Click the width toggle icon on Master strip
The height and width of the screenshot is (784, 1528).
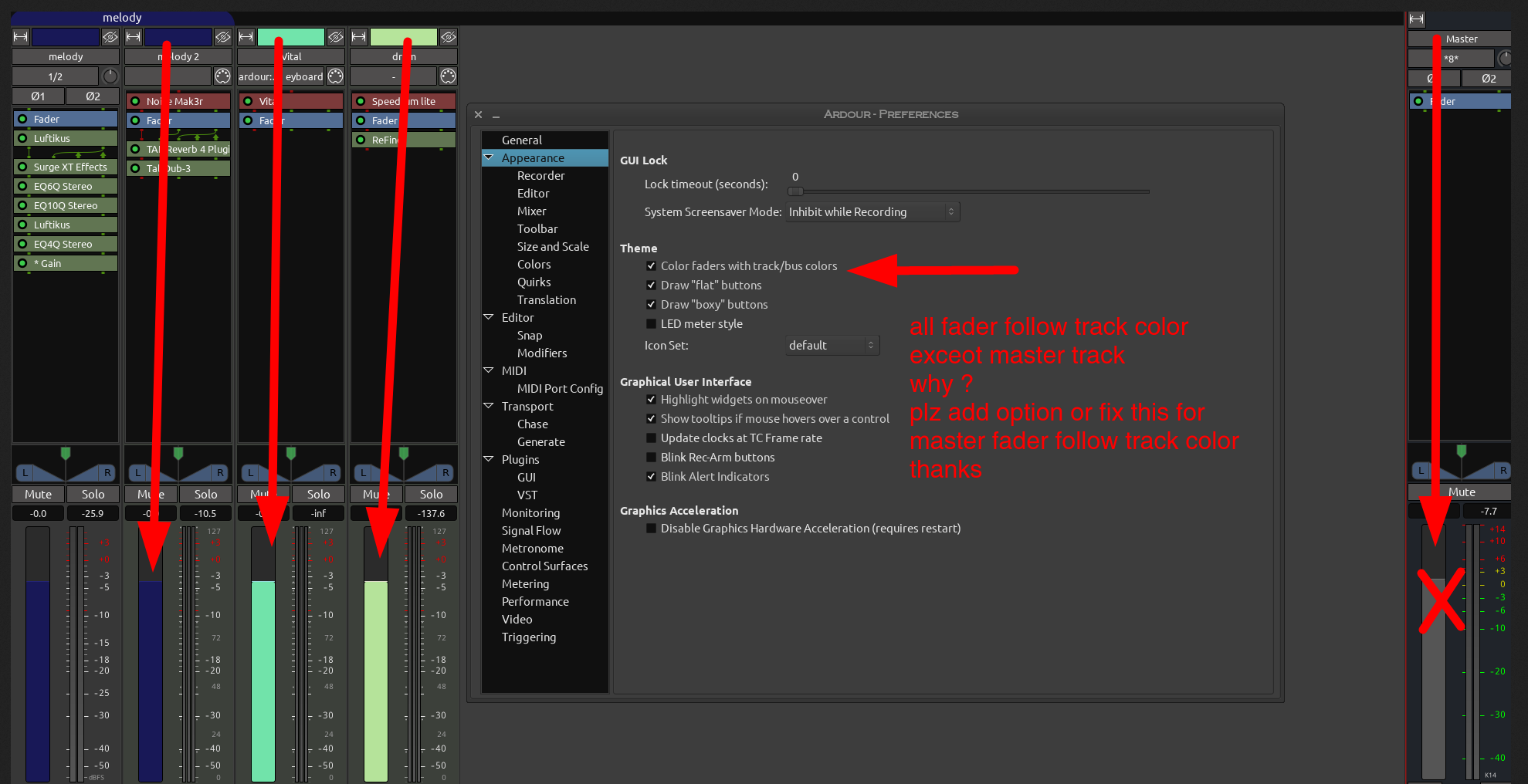point(1417,19)
